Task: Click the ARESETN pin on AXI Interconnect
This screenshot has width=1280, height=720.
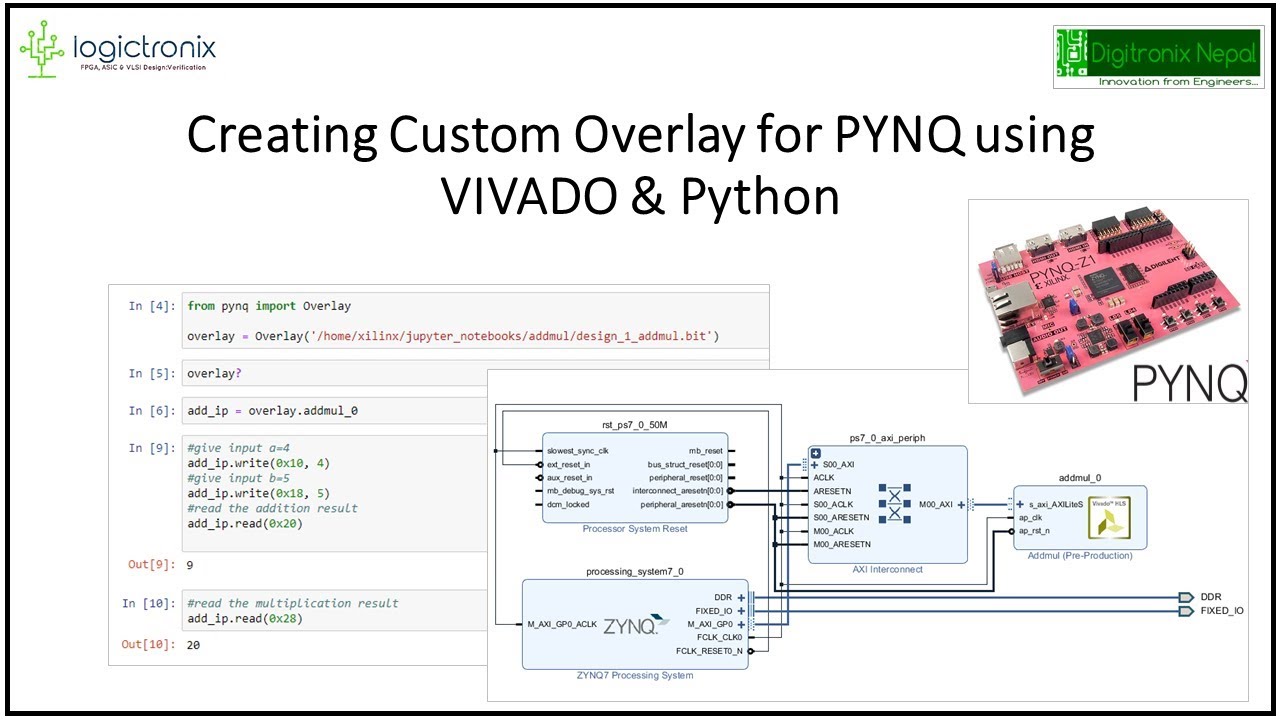Action: pos(832,491)
